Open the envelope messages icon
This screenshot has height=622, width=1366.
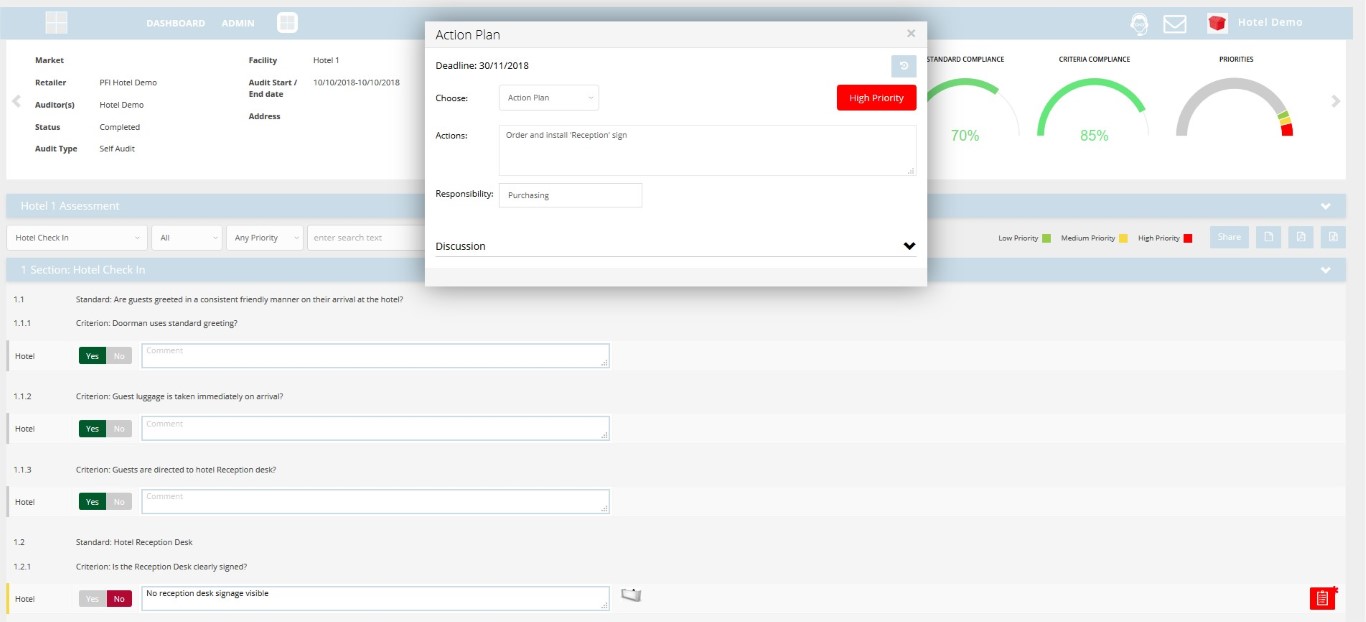[x=1175, y=23]
